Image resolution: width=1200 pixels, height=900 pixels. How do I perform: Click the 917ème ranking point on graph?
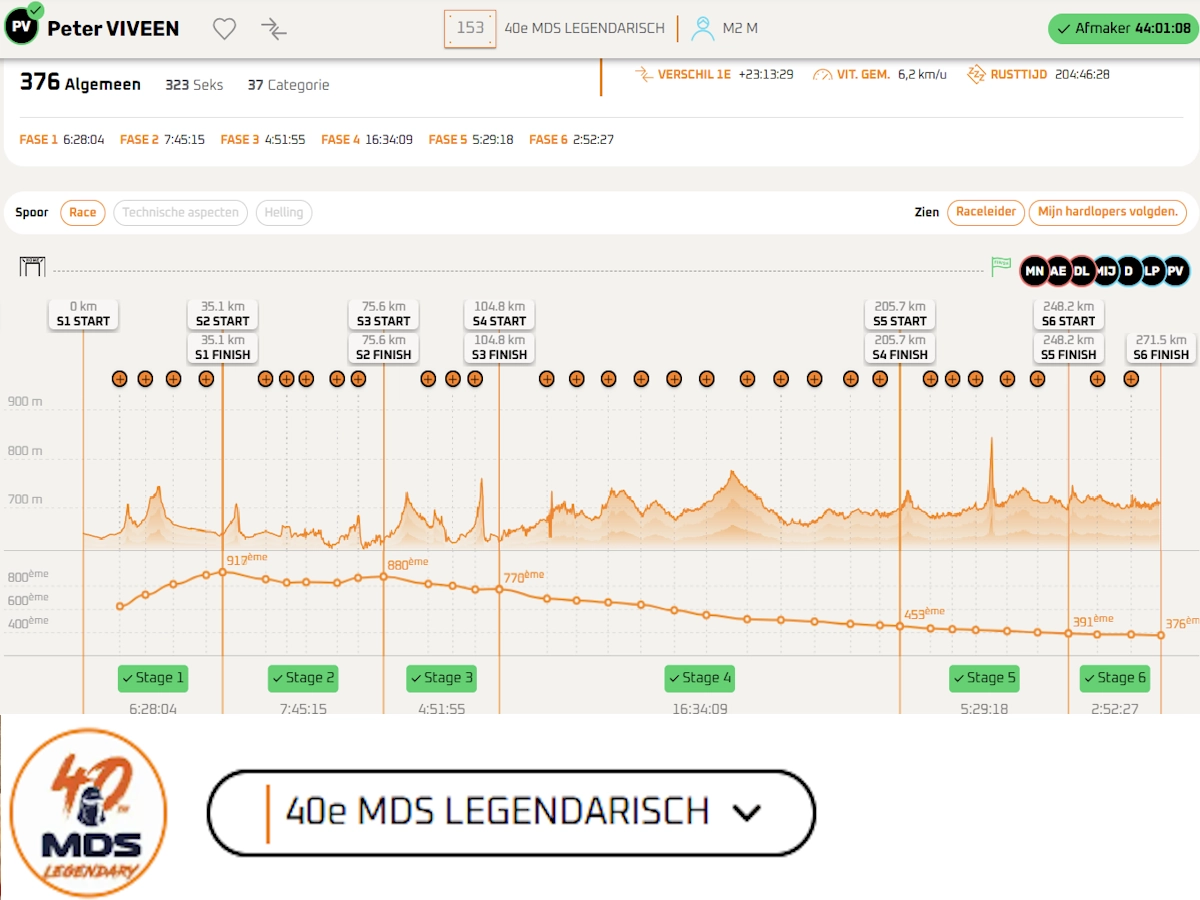(222, 571)
